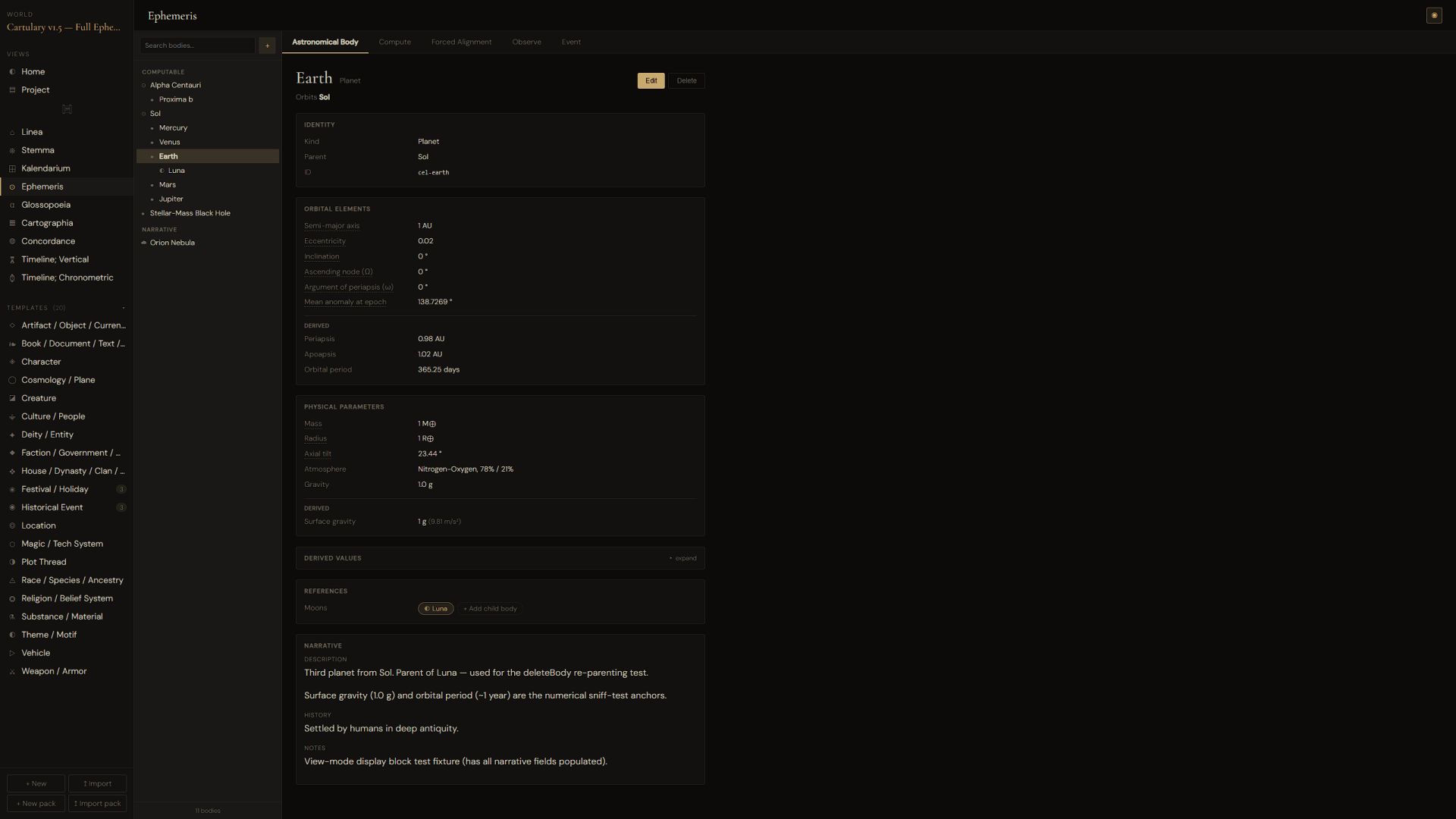The height and width of the screenshot is (819, 1456).
Task: Select Mercury in the body tree
Action: tap(208, 128)
